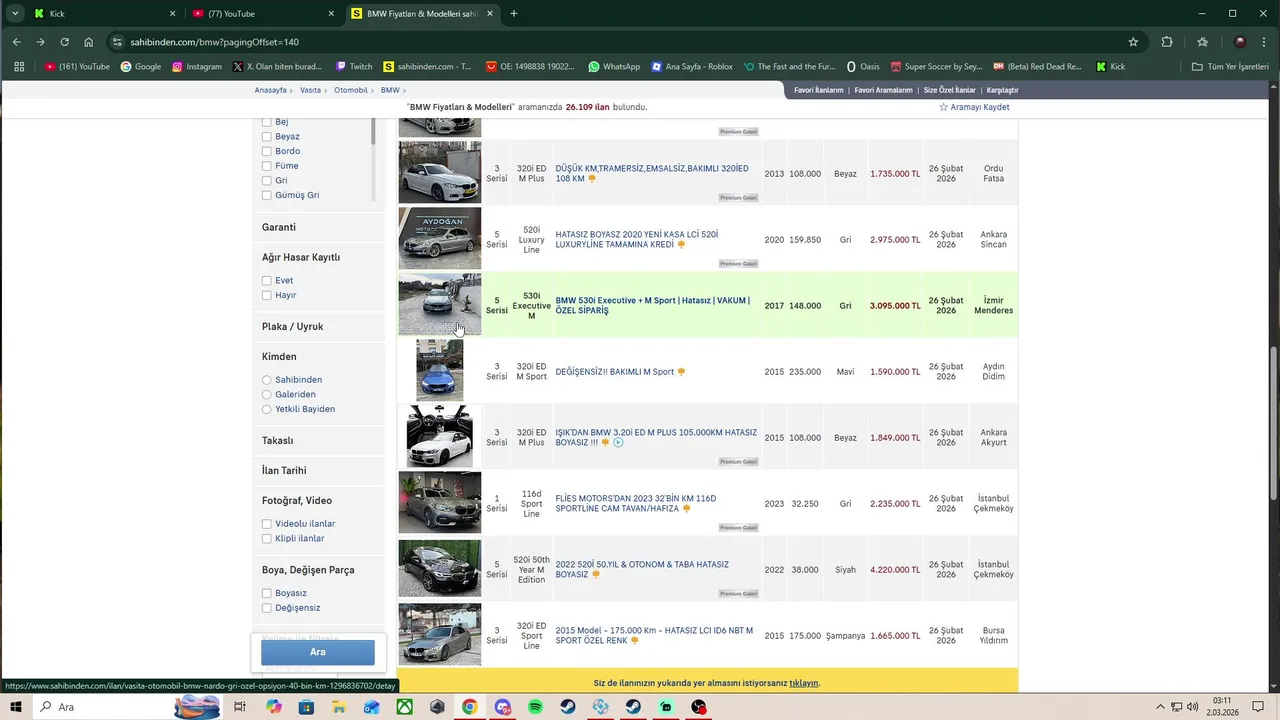Viewport: 1280px width, 720px height.
Task: Open Google bookmark
Action: [x=141, y=67]
